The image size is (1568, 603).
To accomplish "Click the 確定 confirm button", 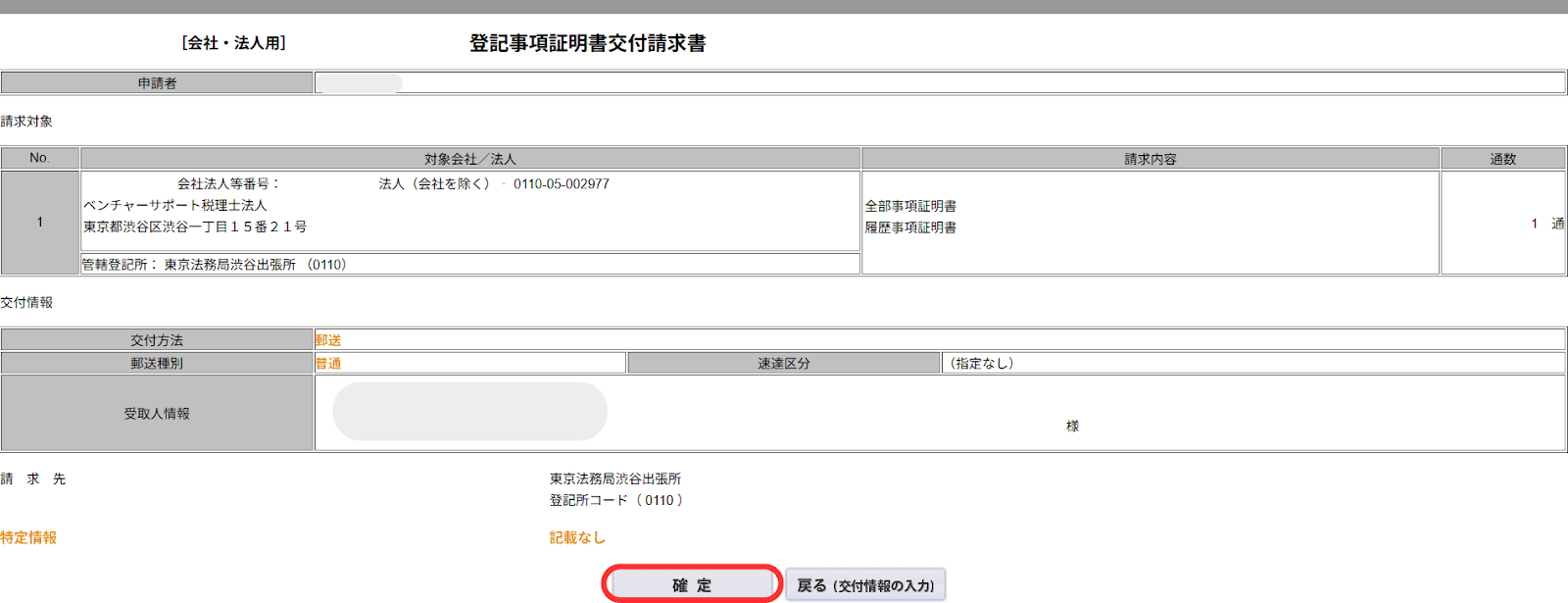I will (x=692, y=584).
